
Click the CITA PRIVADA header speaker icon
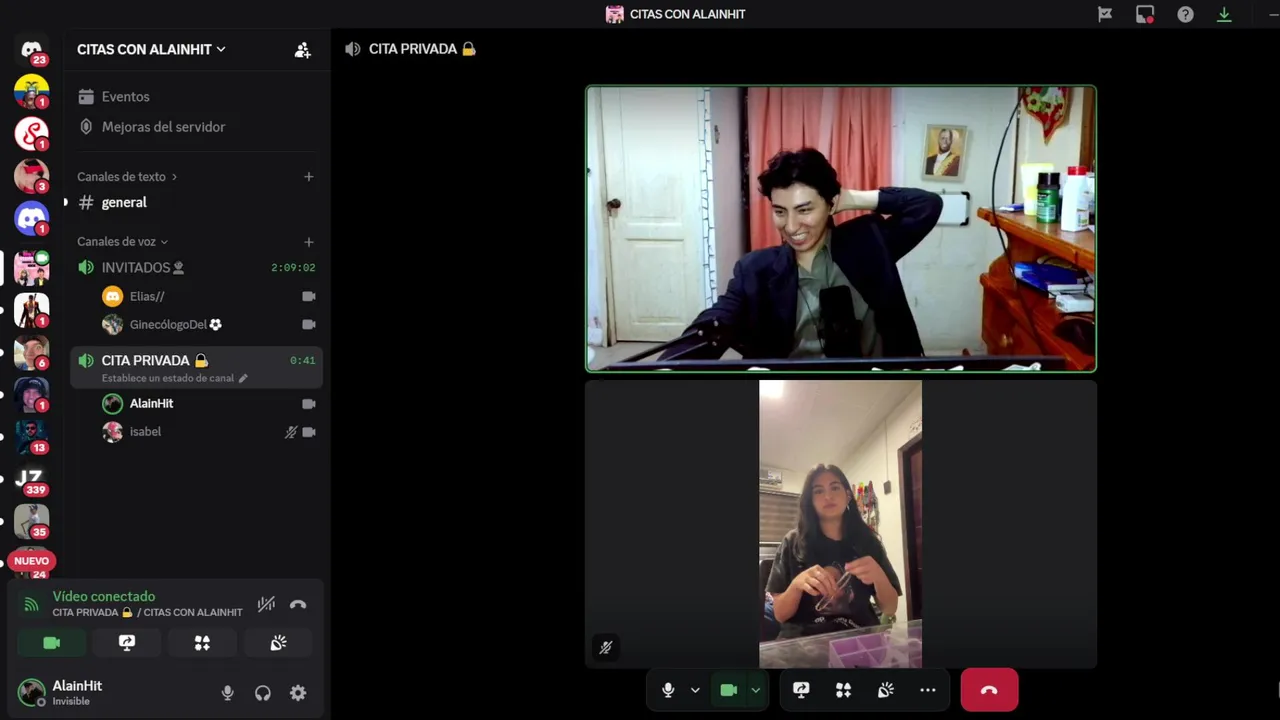[353, 49]
